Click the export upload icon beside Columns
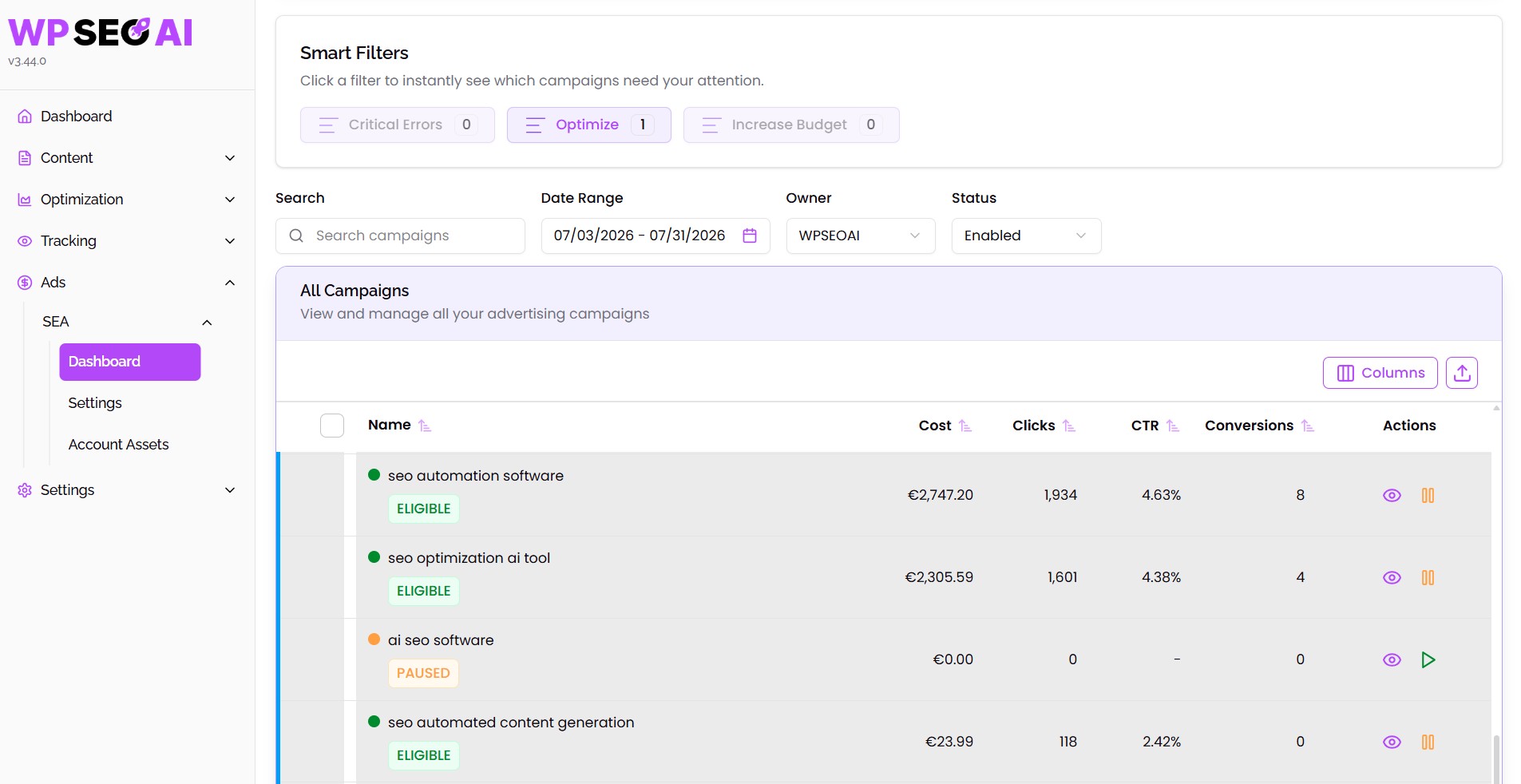Image resolution: width=1521 pixels, height=784 pixels. (1462, 373)
